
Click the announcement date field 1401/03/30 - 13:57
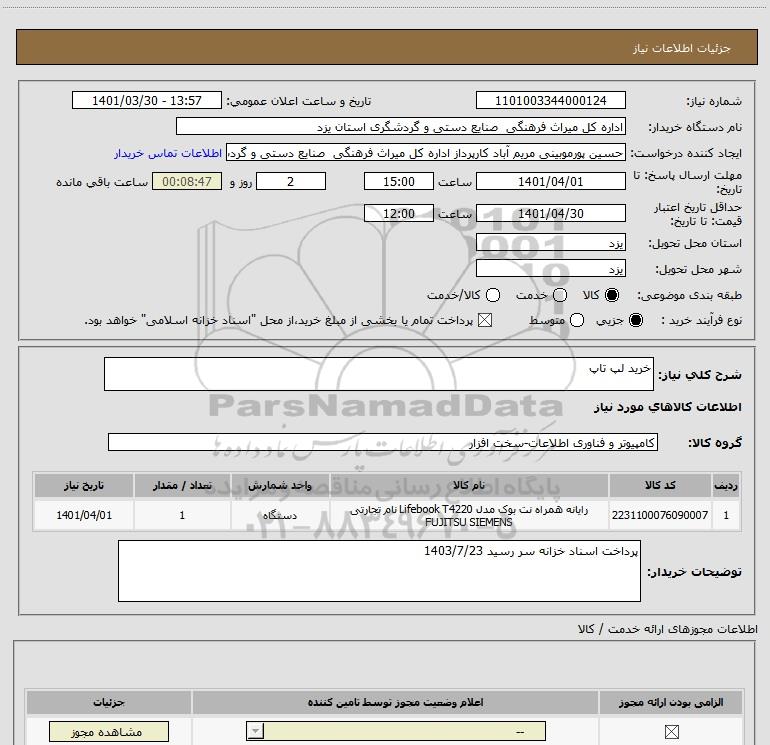(x=147, y=100)
